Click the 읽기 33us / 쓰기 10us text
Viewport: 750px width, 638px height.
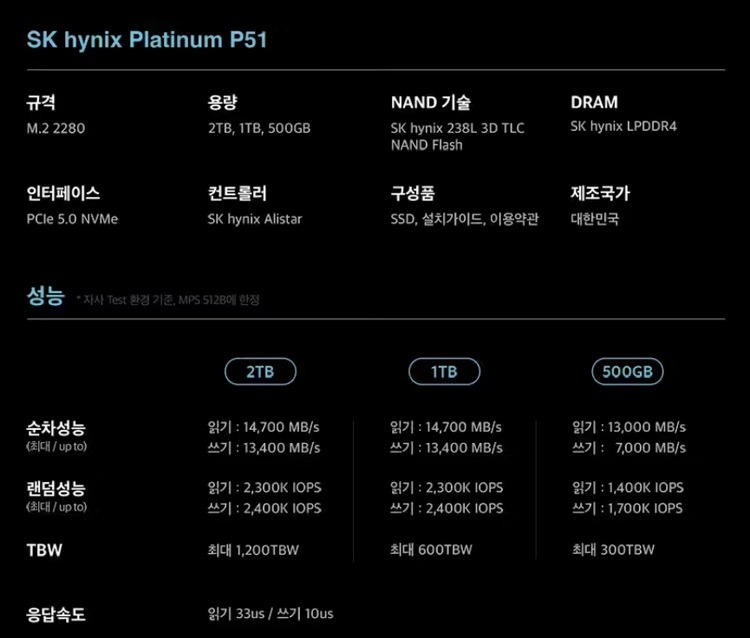[x=270, y=613]
